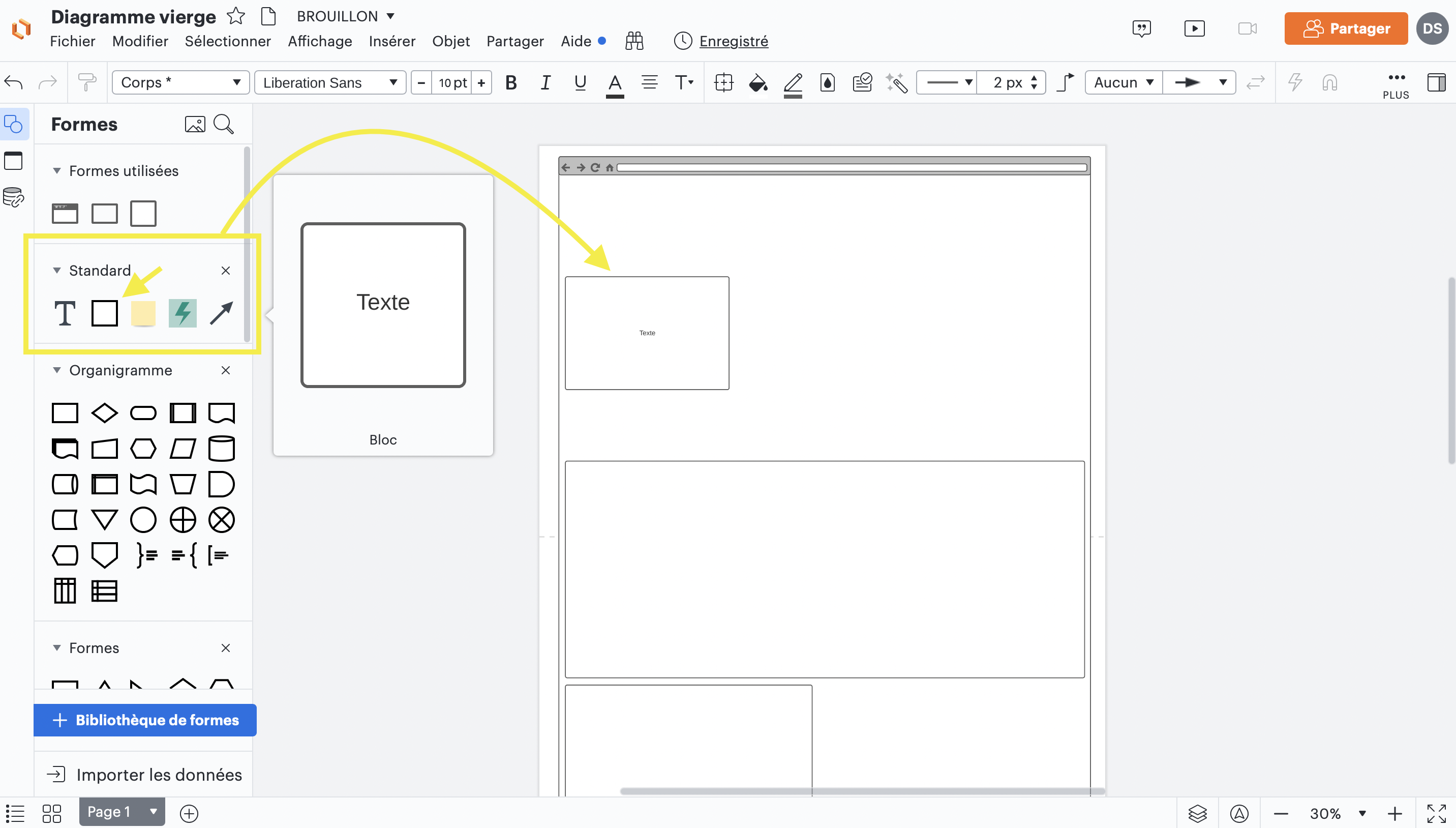Click the lightning bolt action icon
1456x828 pixels.
pyautogui.click(x=1295, y=82)
